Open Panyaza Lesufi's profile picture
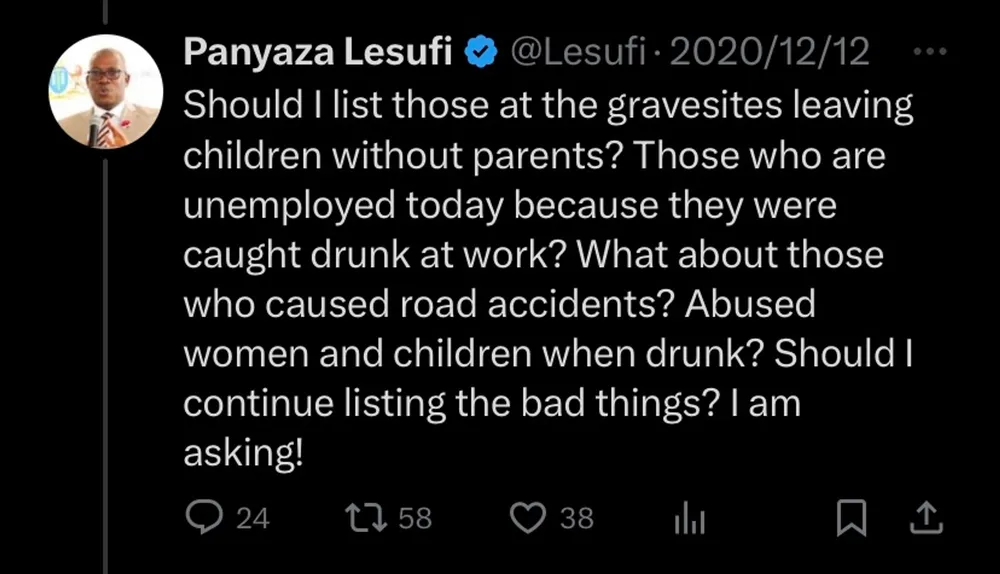Viewport: 1000px width, 574px height. click(106, 91)
